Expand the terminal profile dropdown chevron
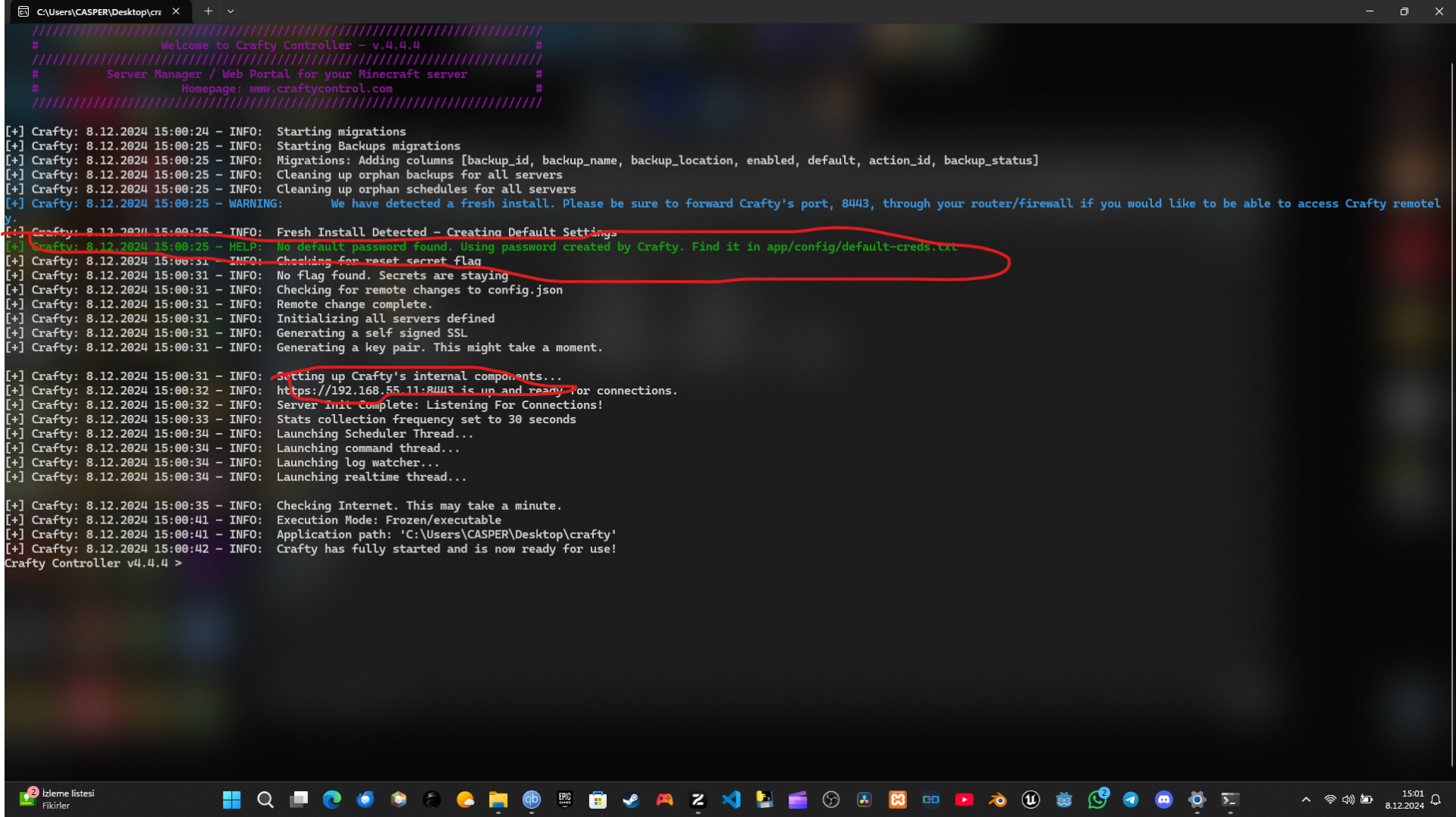This screenshot has height=817, width=1456. [231, 11]
